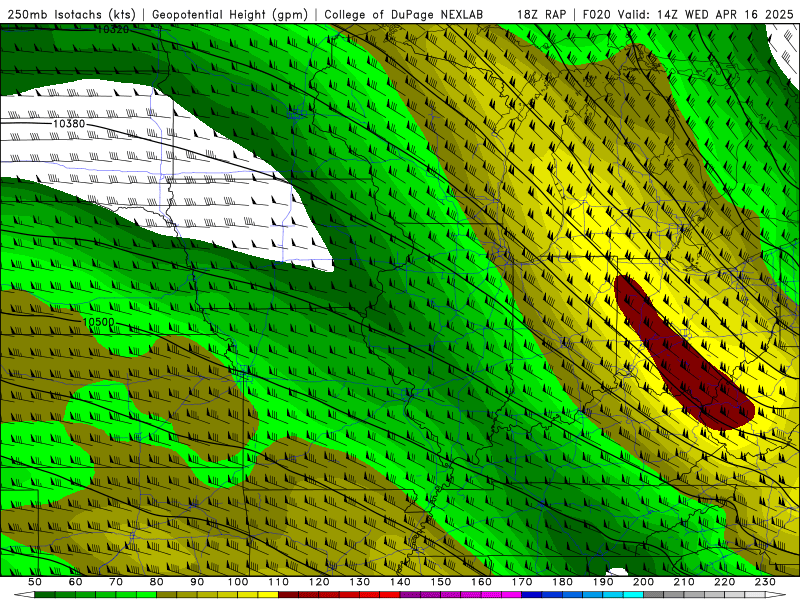Click the colorbar value 190

pyautogui.click(x=603, y=582)
